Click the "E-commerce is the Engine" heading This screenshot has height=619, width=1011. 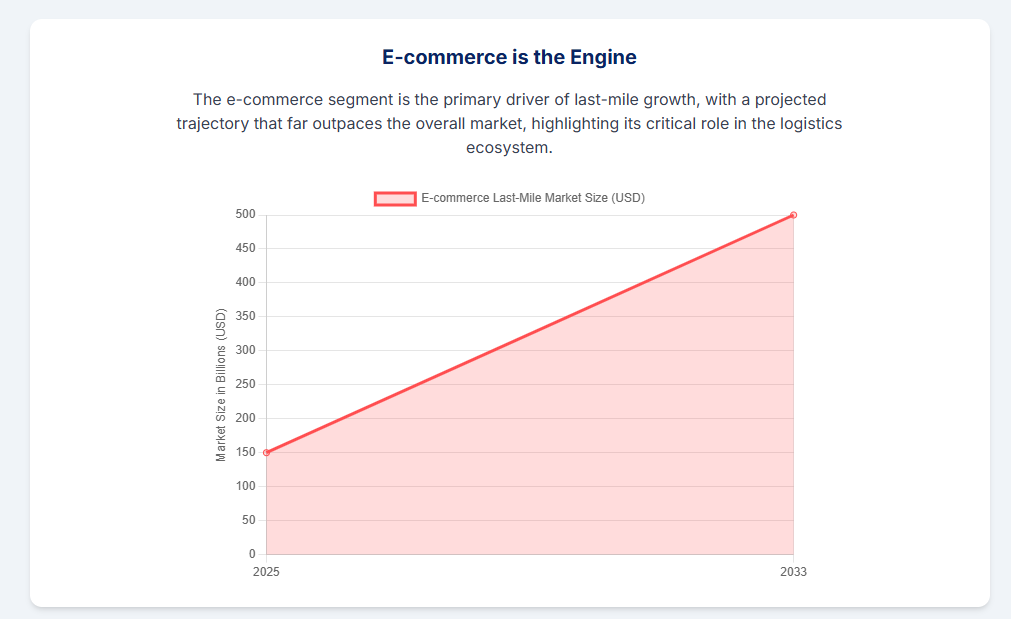point(509,57)
